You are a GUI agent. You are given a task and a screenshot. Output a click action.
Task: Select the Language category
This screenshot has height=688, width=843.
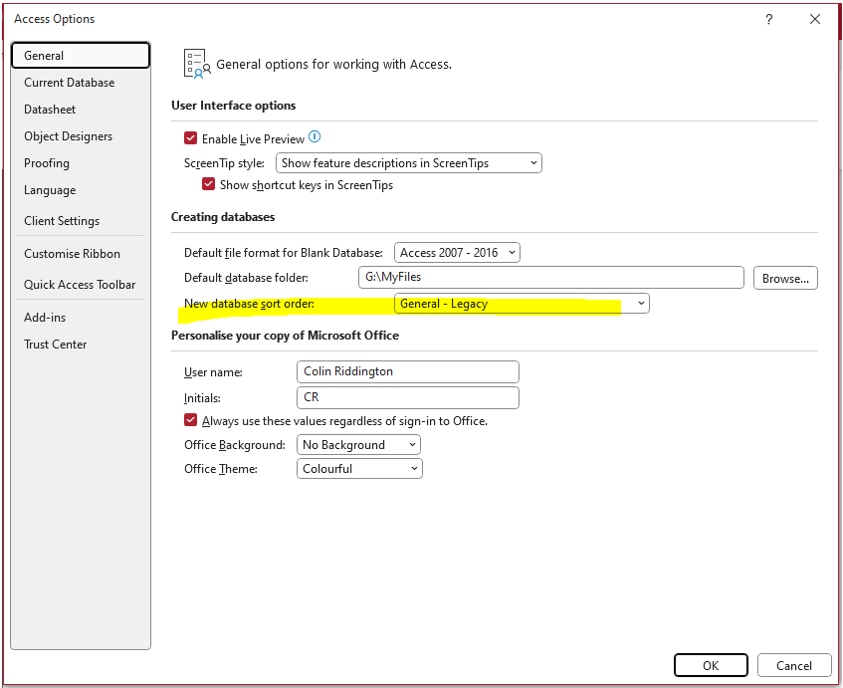click(x=80, y=190)
